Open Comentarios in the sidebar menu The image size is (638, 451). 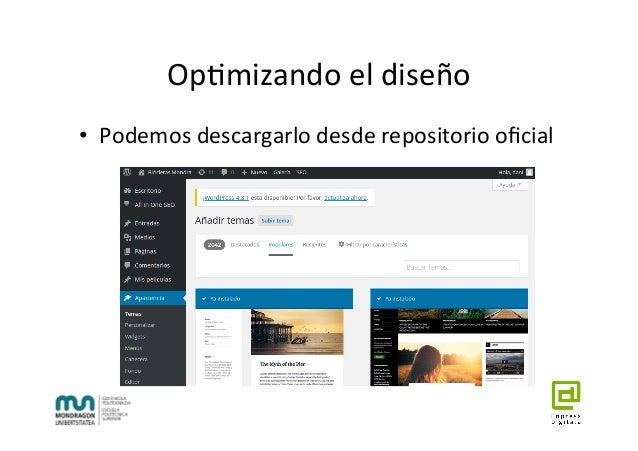[x=153, y=265]
